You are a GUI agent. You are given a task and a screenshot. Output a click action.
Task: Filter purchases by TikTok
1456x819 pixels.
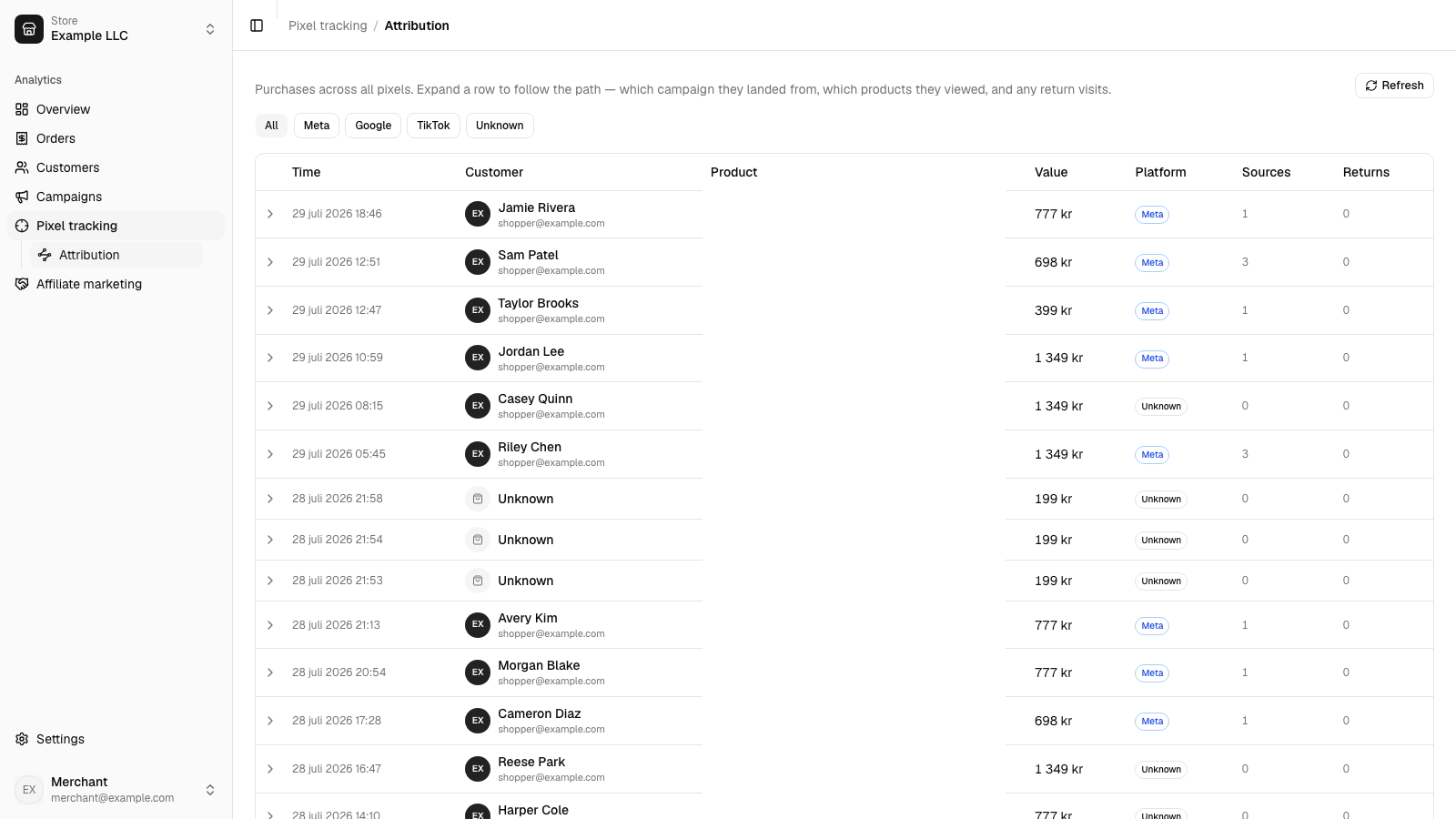pyautogui.click(x=433, y=126)
